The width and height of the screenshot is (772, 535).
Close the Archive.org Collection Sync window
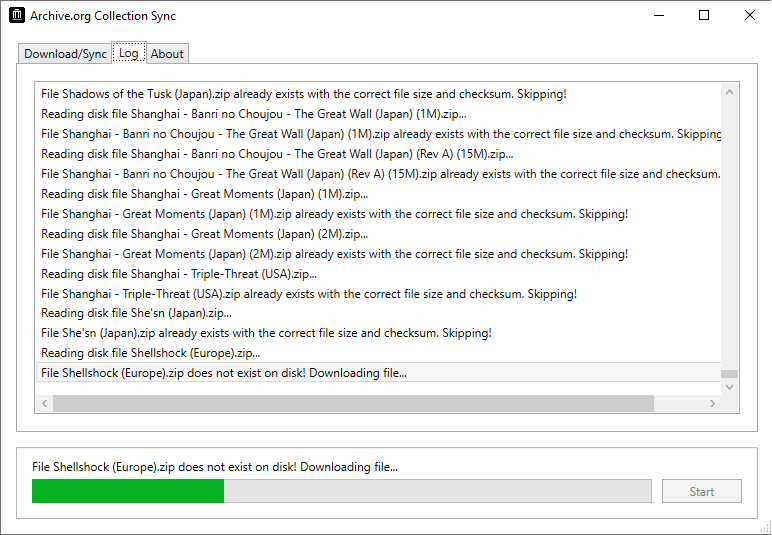point(749,15)
